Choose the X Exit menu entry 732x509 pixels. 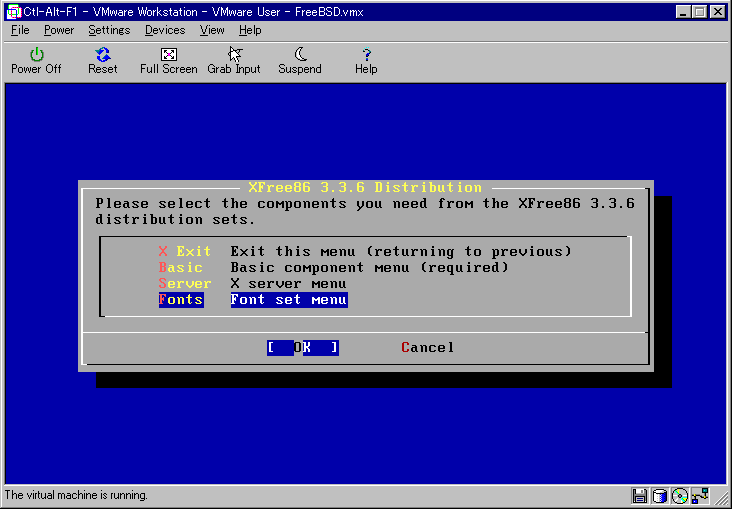(x=184, y=251)
